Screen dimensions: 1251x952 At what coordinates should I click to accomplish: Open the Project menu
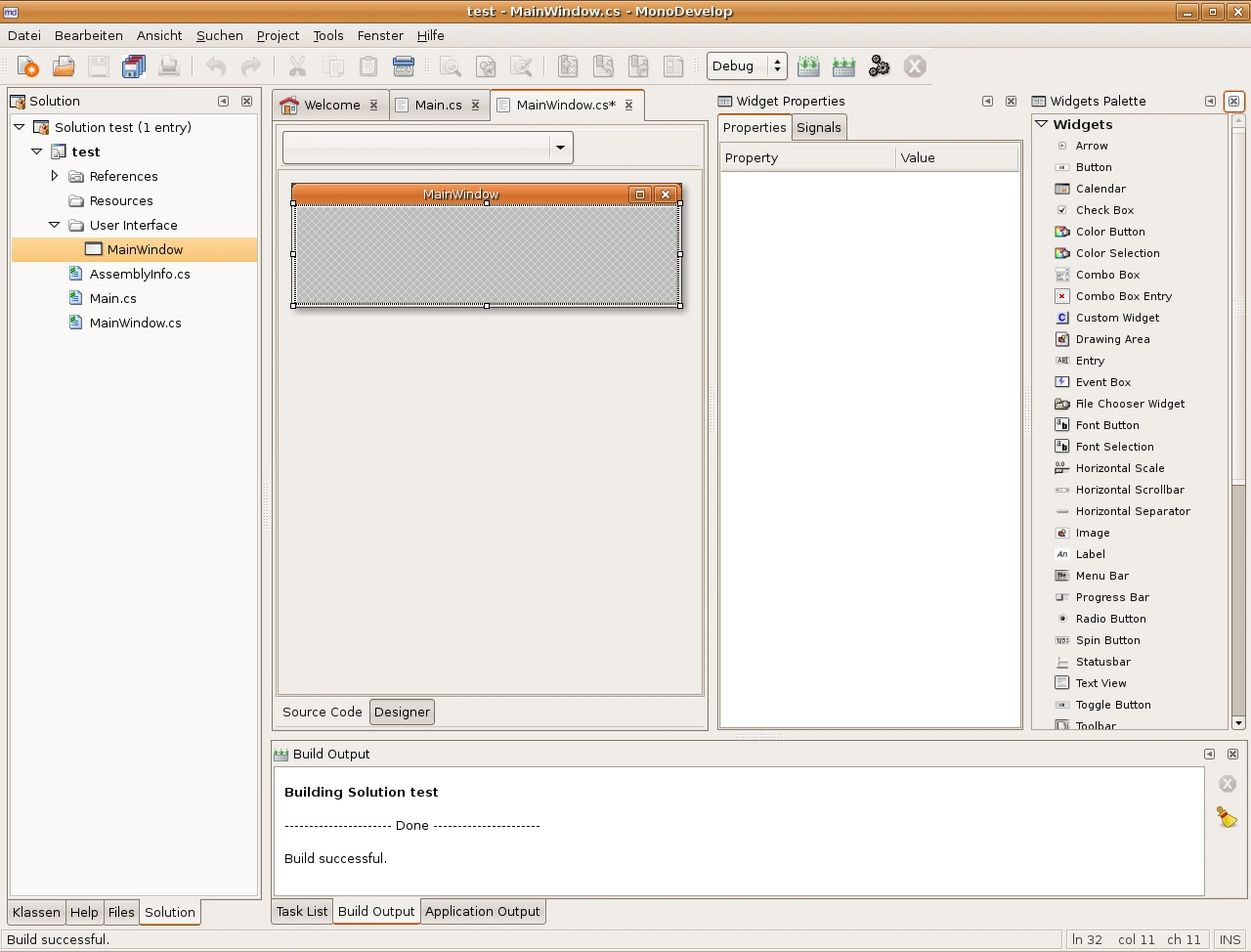pos(278,35)
